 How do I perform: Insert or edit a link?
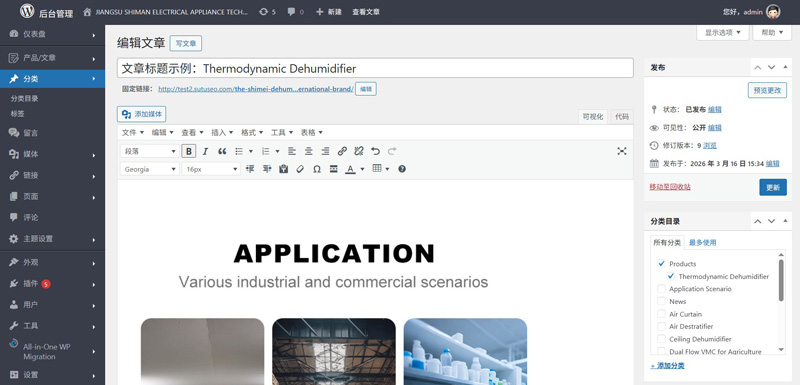[x=342, y=151]
